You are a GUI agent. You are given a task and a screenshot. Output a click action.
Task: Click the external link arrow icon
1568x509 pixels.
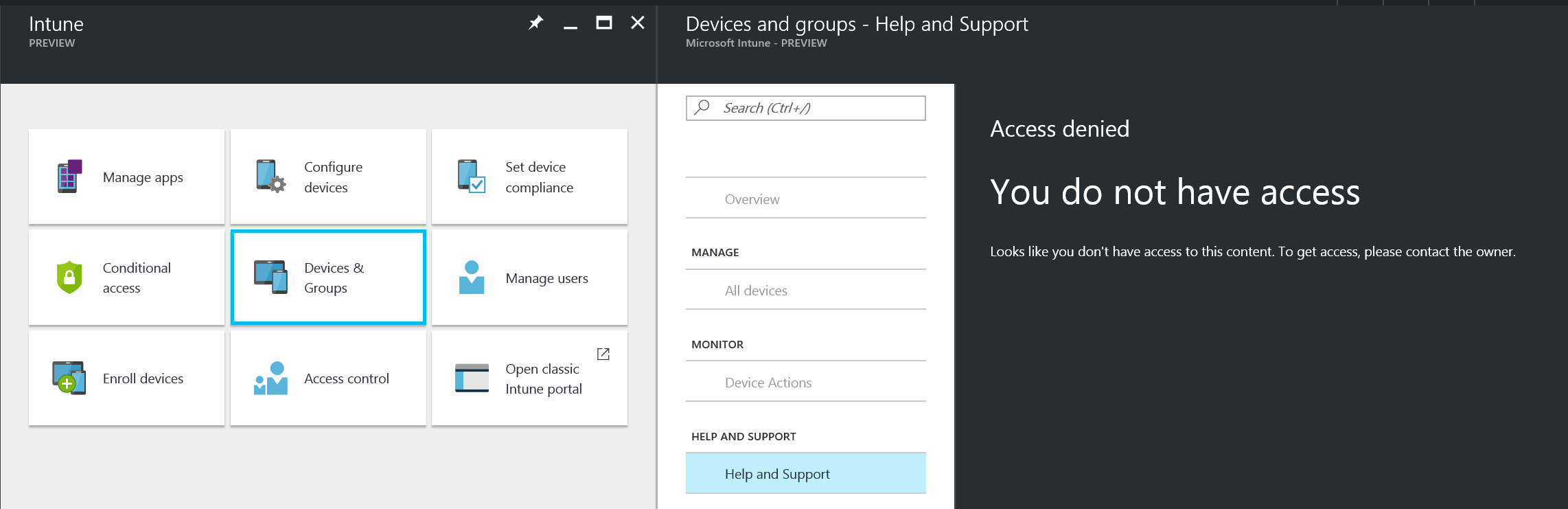(x=603, y=354)
